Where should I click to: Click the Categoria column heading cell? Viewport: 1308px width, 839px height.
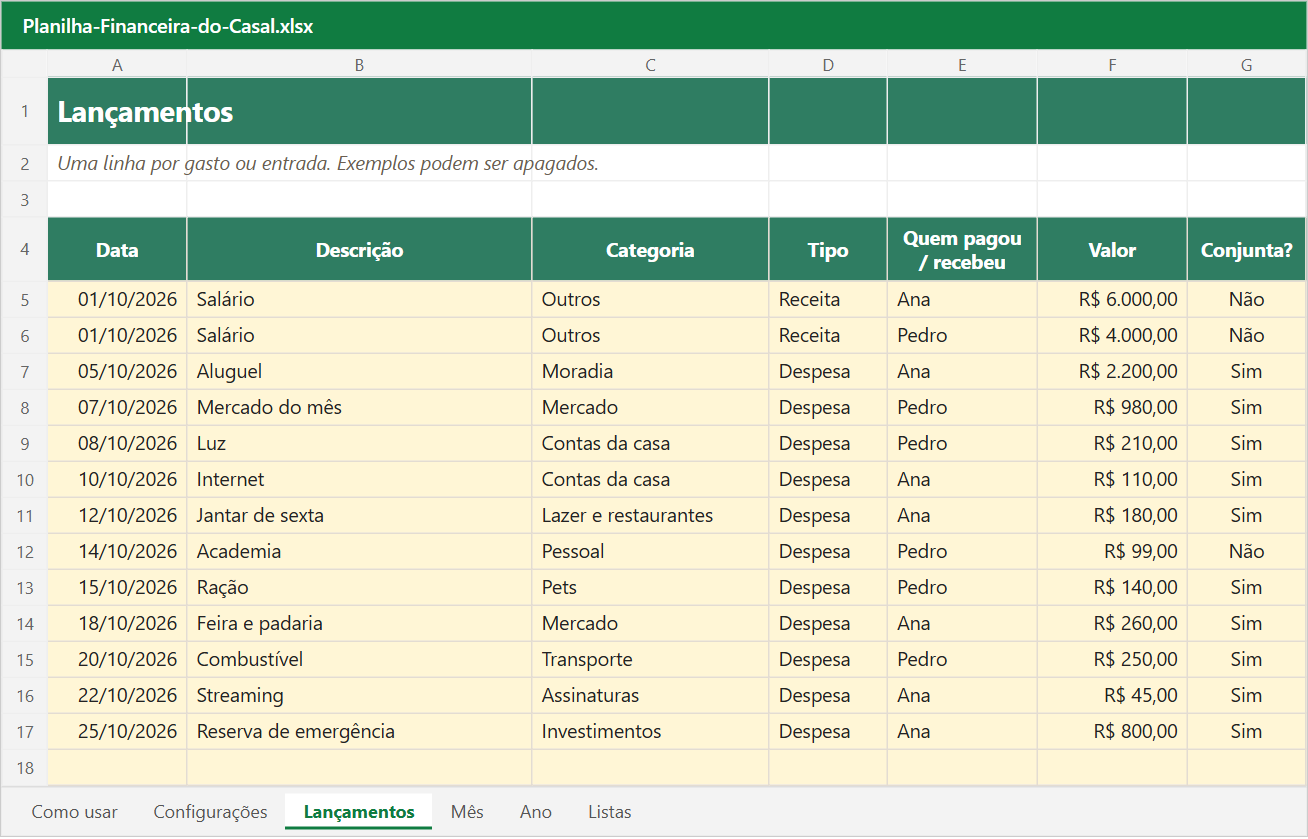pyautogui.click(x=650, y=250)
